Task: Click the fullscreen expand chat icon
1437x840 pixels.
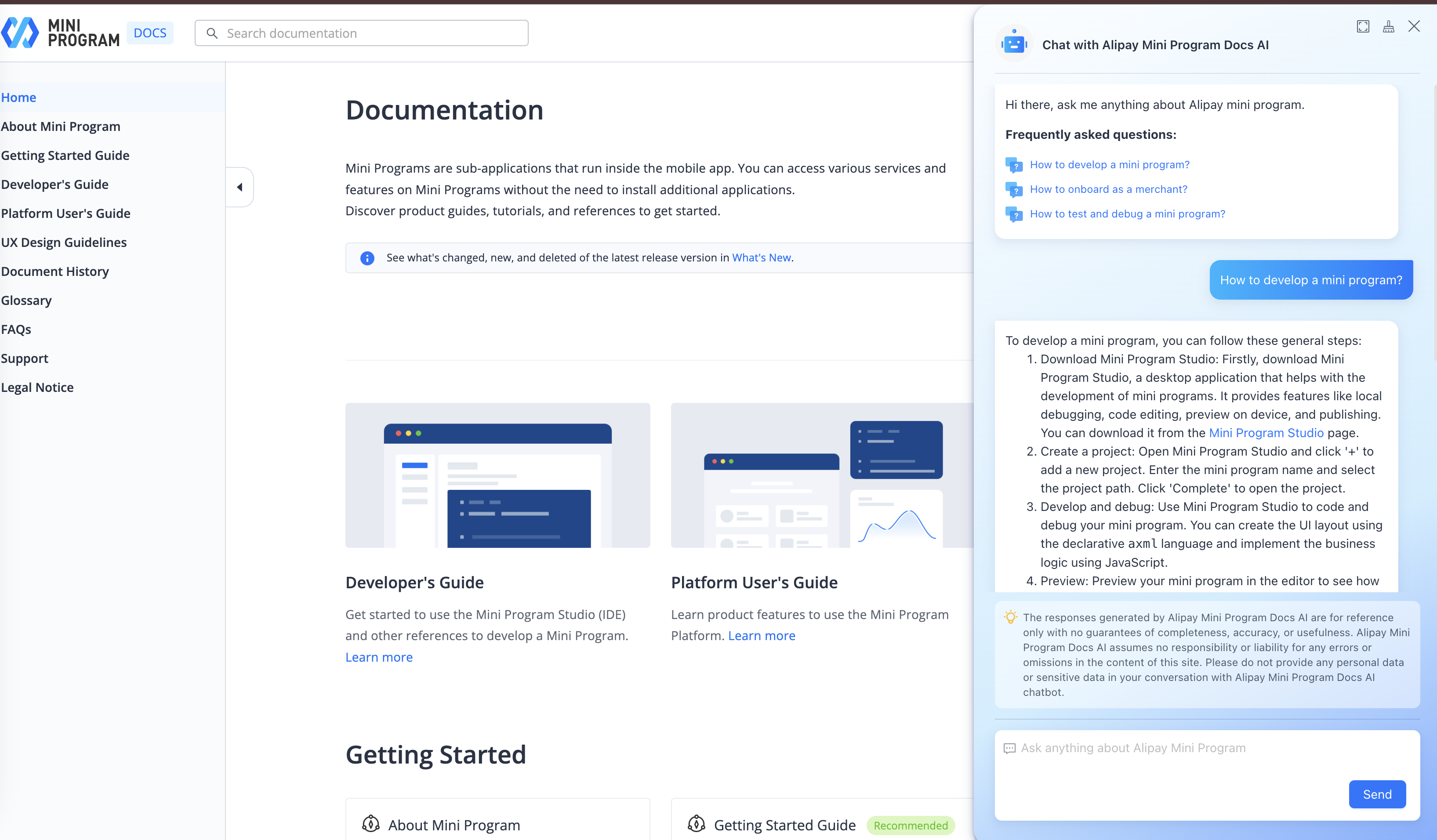Action: tap(1362, 26)
